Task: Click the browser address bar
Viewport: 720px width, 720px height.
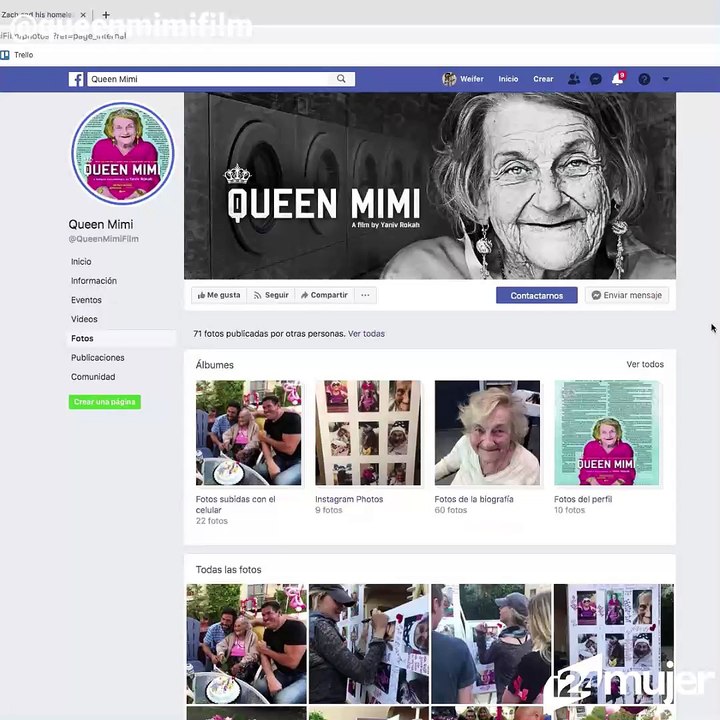Action: [x=360, y=36]
